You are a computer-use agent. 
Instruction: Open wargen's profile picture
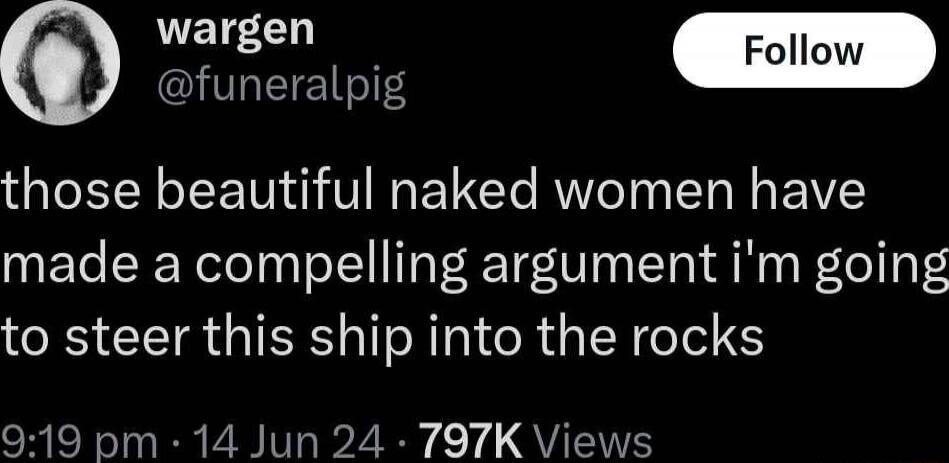tap(59, 63)
